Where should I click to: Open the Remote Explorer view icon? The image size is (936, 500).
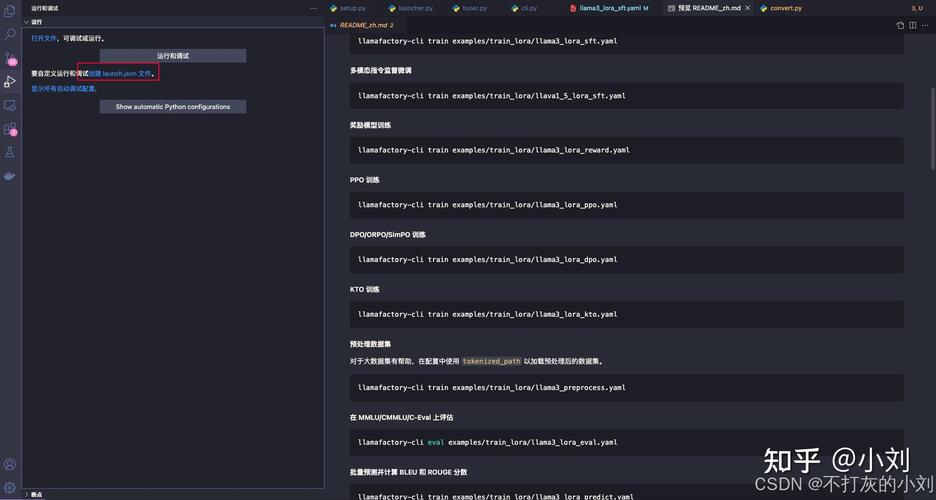pos(10,106)
